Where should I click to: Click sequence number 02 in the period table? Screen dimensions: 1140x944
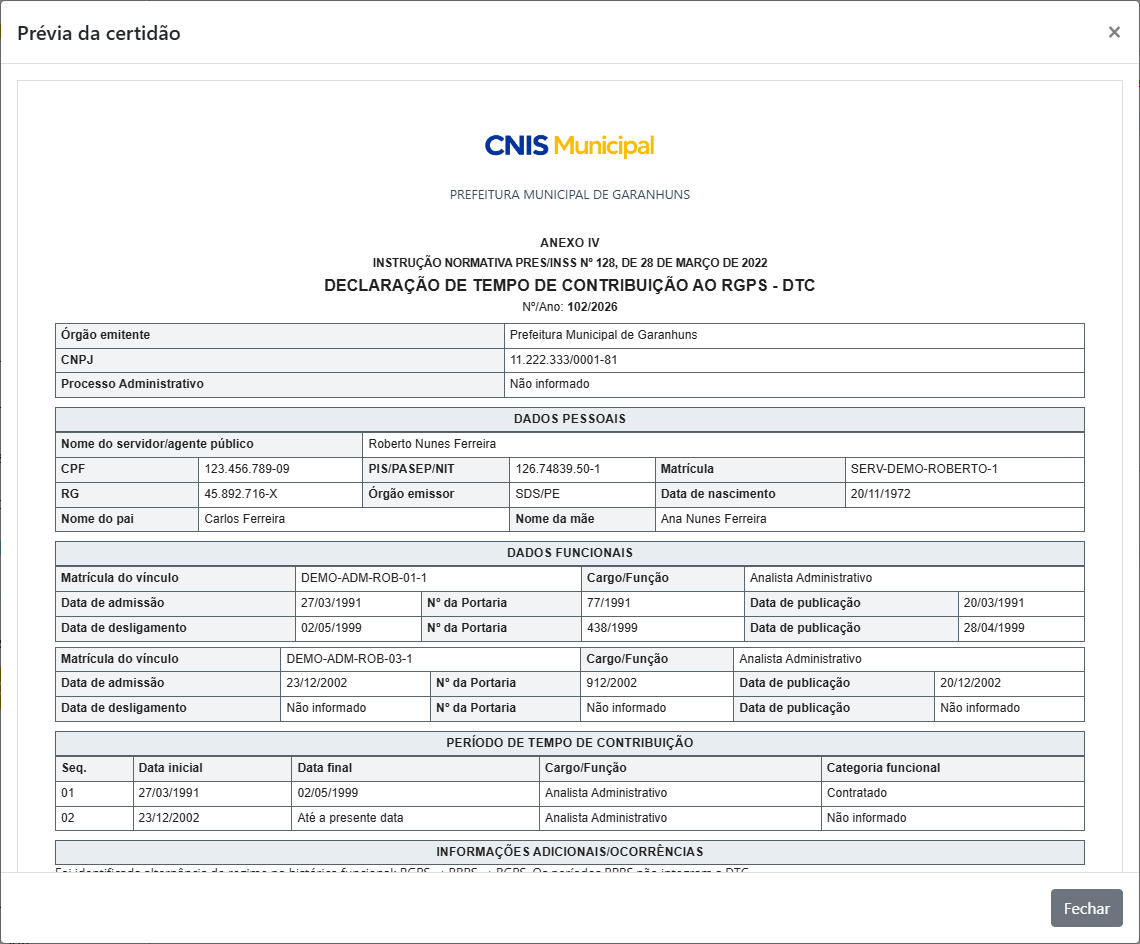tap(68, 818)
